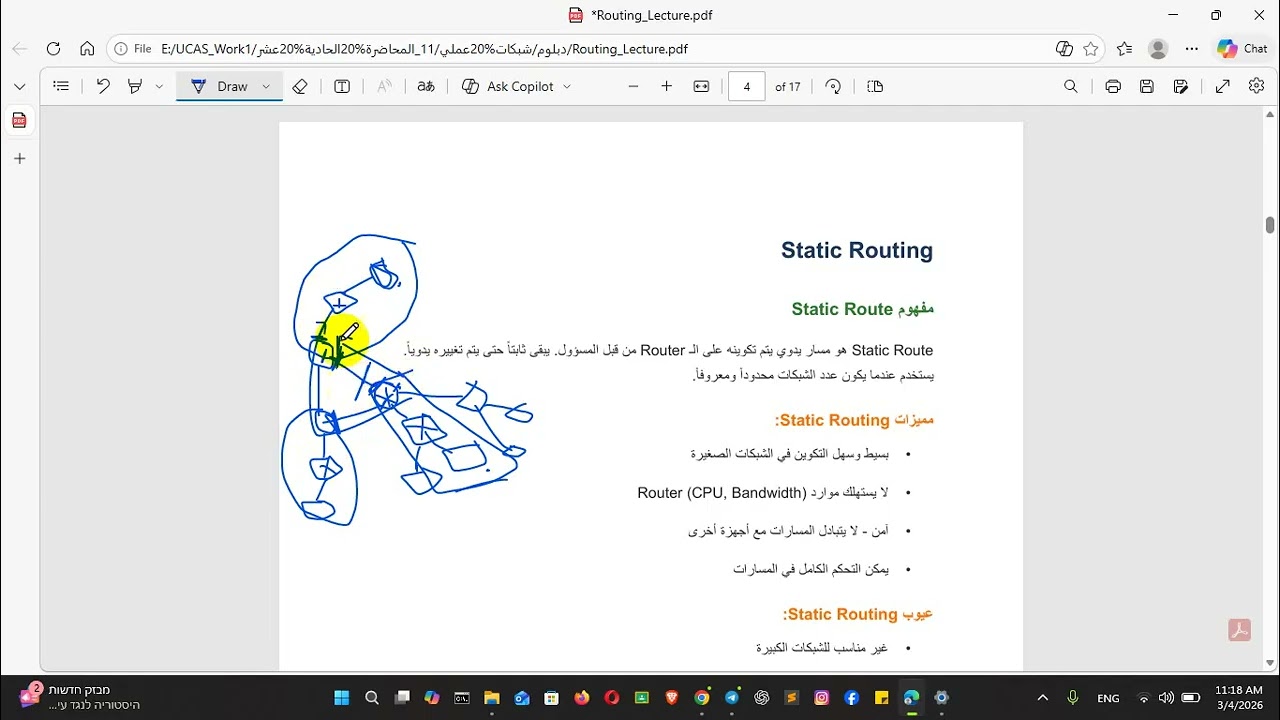Open Windows taskbar search
Image resolution: width=1280 pixels, height=720 pixels.
(x=372, y=697)
